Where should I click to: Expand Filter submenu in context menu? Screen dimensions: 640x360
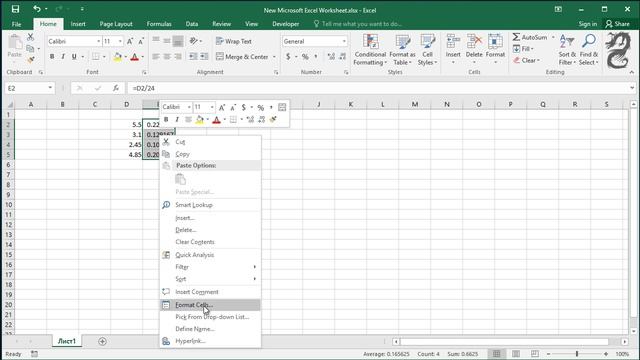pos(210,267)
